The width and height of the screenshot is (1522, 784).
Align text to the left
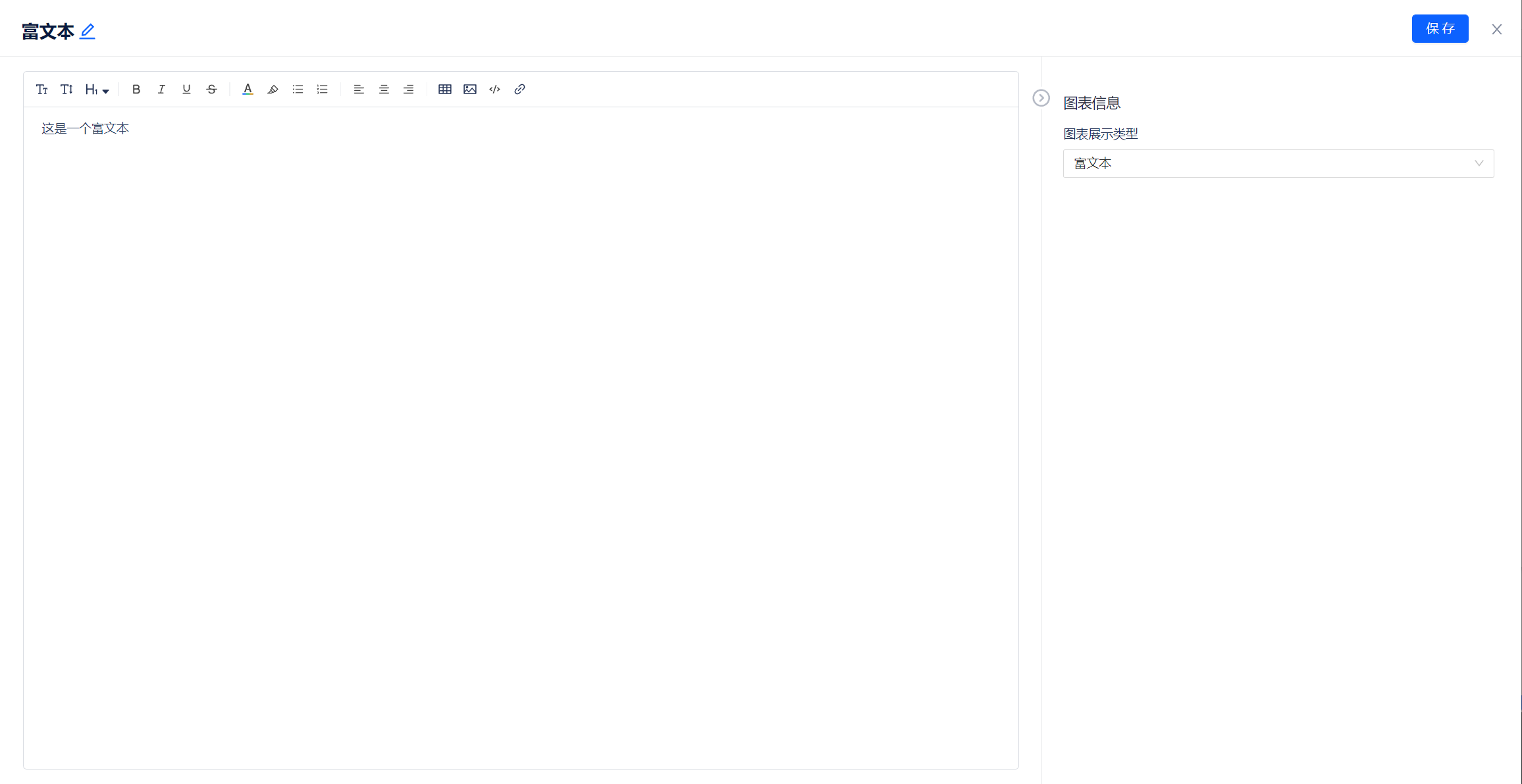click(x=359, y=90)
